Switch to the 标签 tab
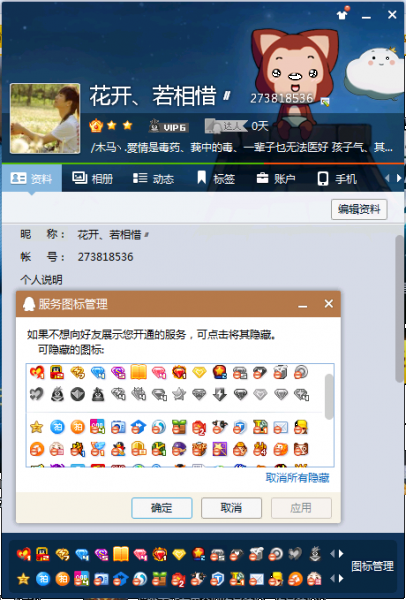The width and height of the screenshot is (406, 600). click(216, 178)
